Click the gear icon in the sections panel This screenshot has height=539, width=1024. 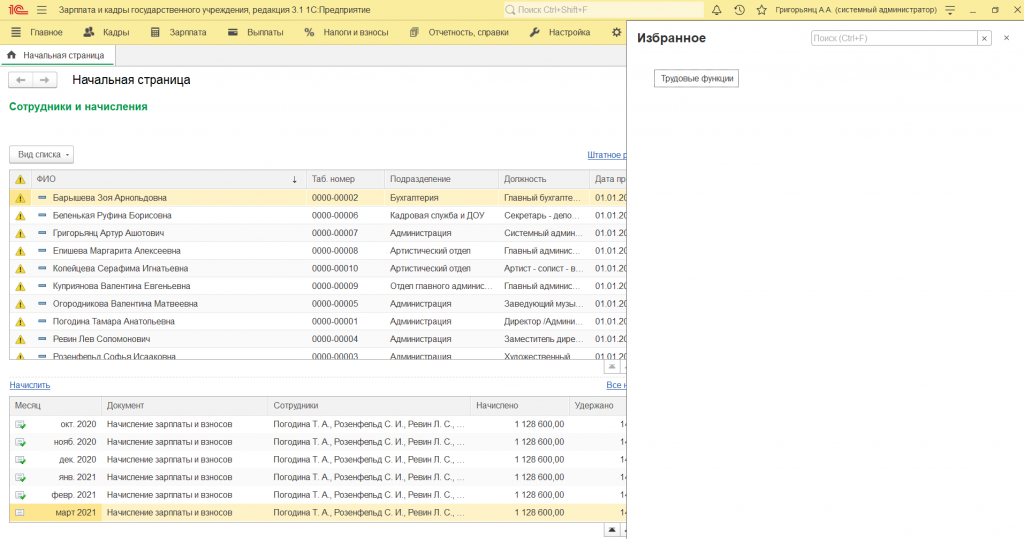[616, 32]
